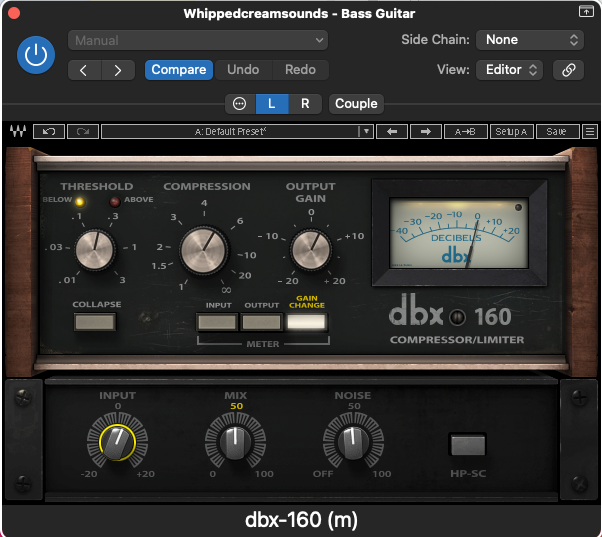The width and height of the screenshot is (602, 537).
Task: Toggle the HP-SC switch
Action: (x=468, y=445)
